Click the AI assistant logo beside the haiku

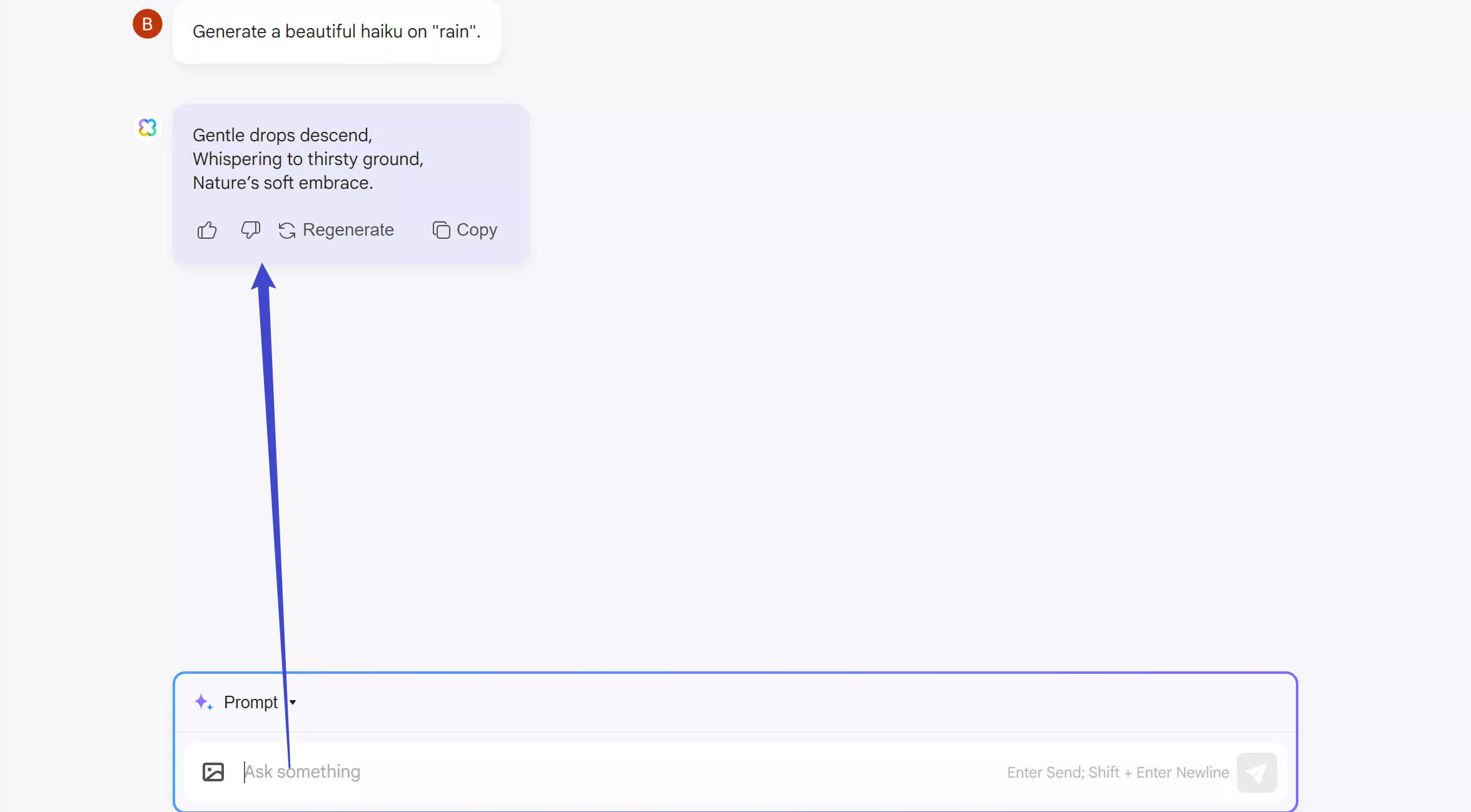tap(148, 128)
